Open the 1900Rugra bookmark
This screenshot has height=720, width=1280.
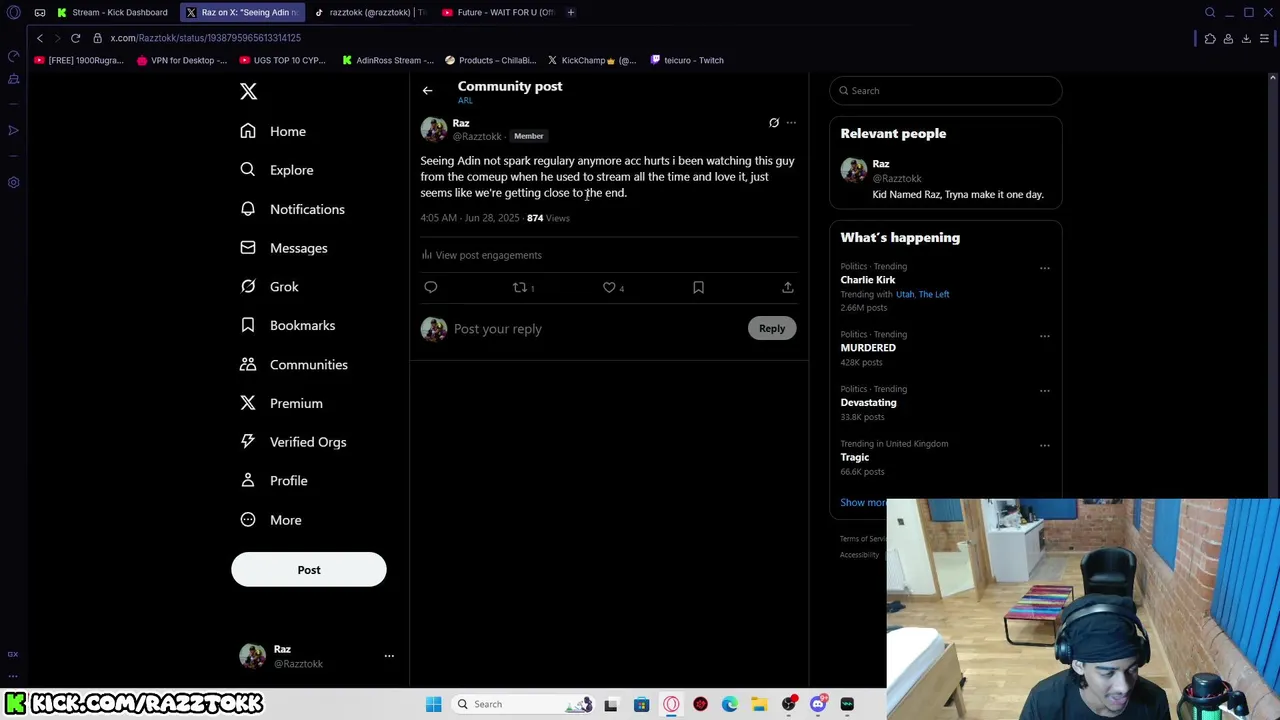click(79, 60)
